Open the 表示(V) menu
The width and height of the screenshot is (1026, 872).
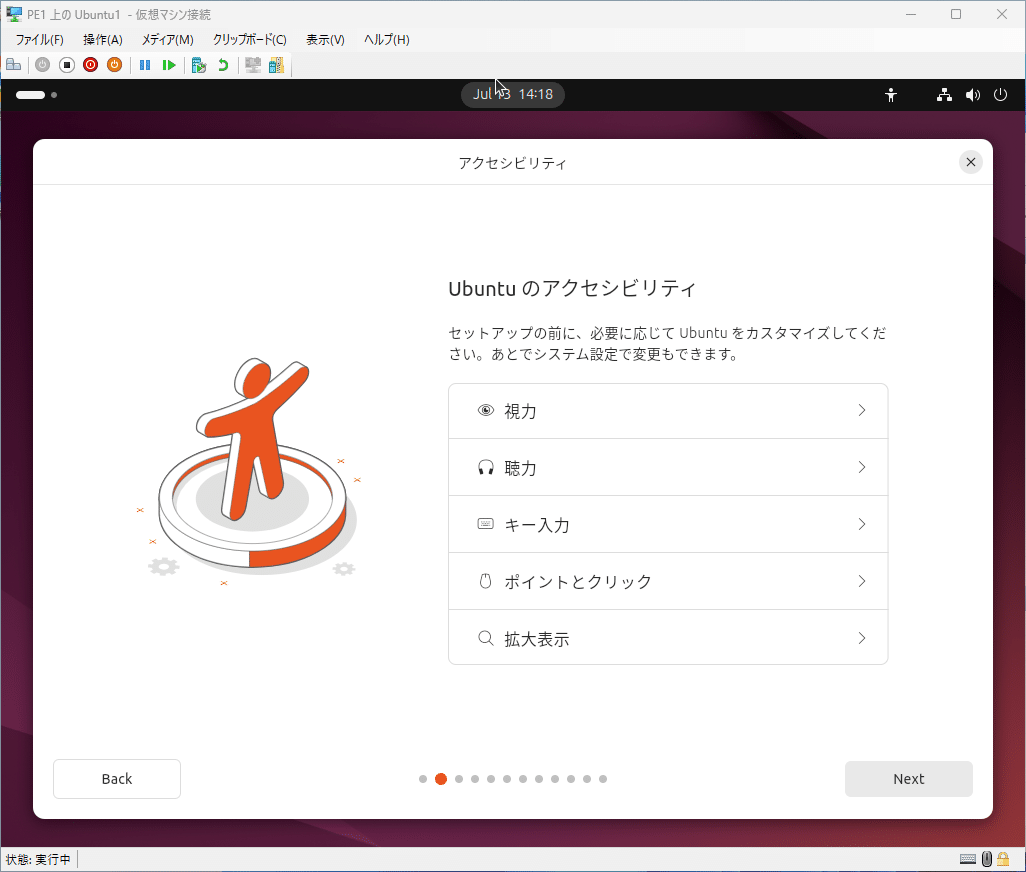[x=325, y=40]
